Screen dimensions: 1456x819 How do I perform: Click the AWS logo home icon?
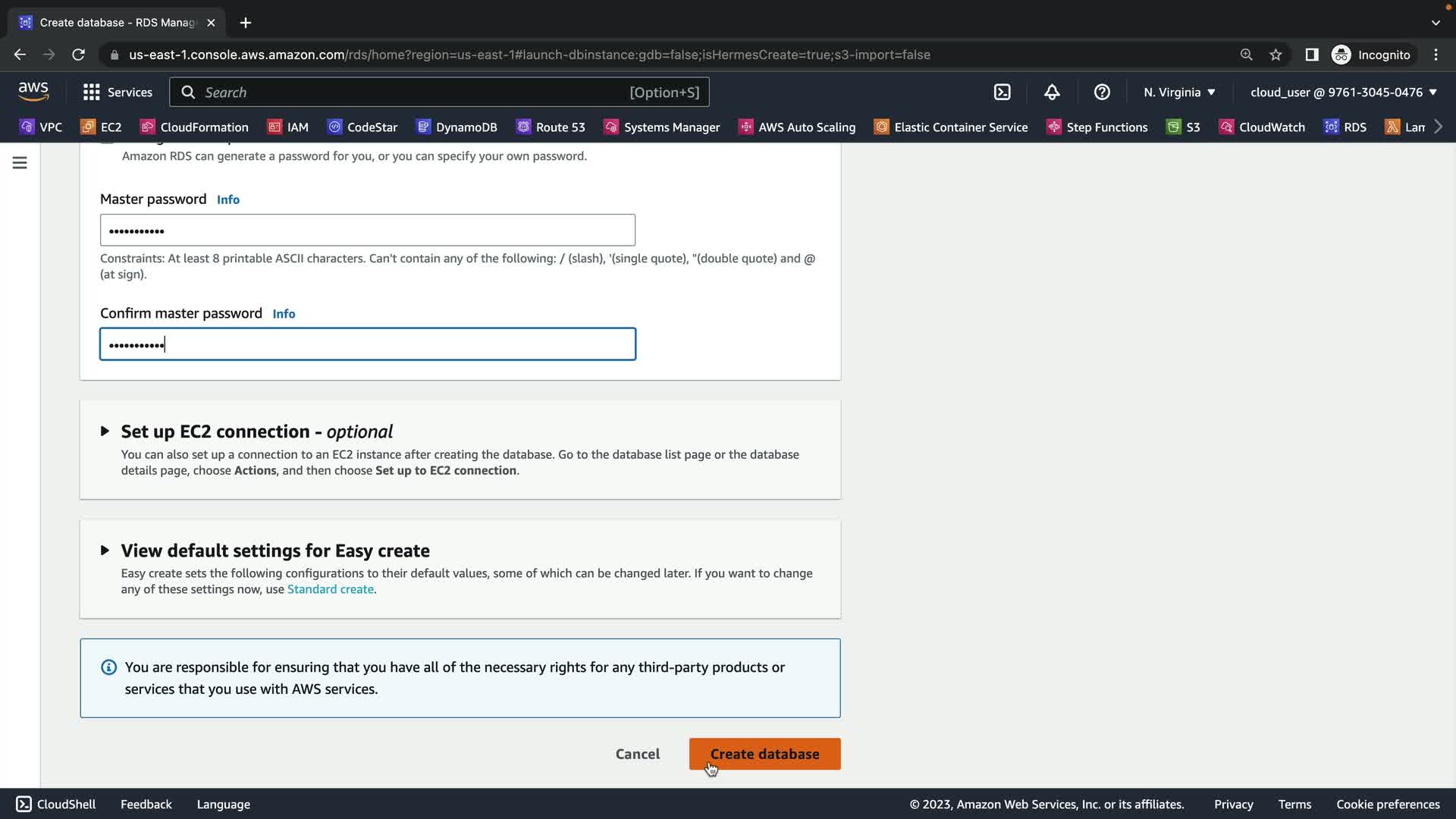[x=33, y=91]
